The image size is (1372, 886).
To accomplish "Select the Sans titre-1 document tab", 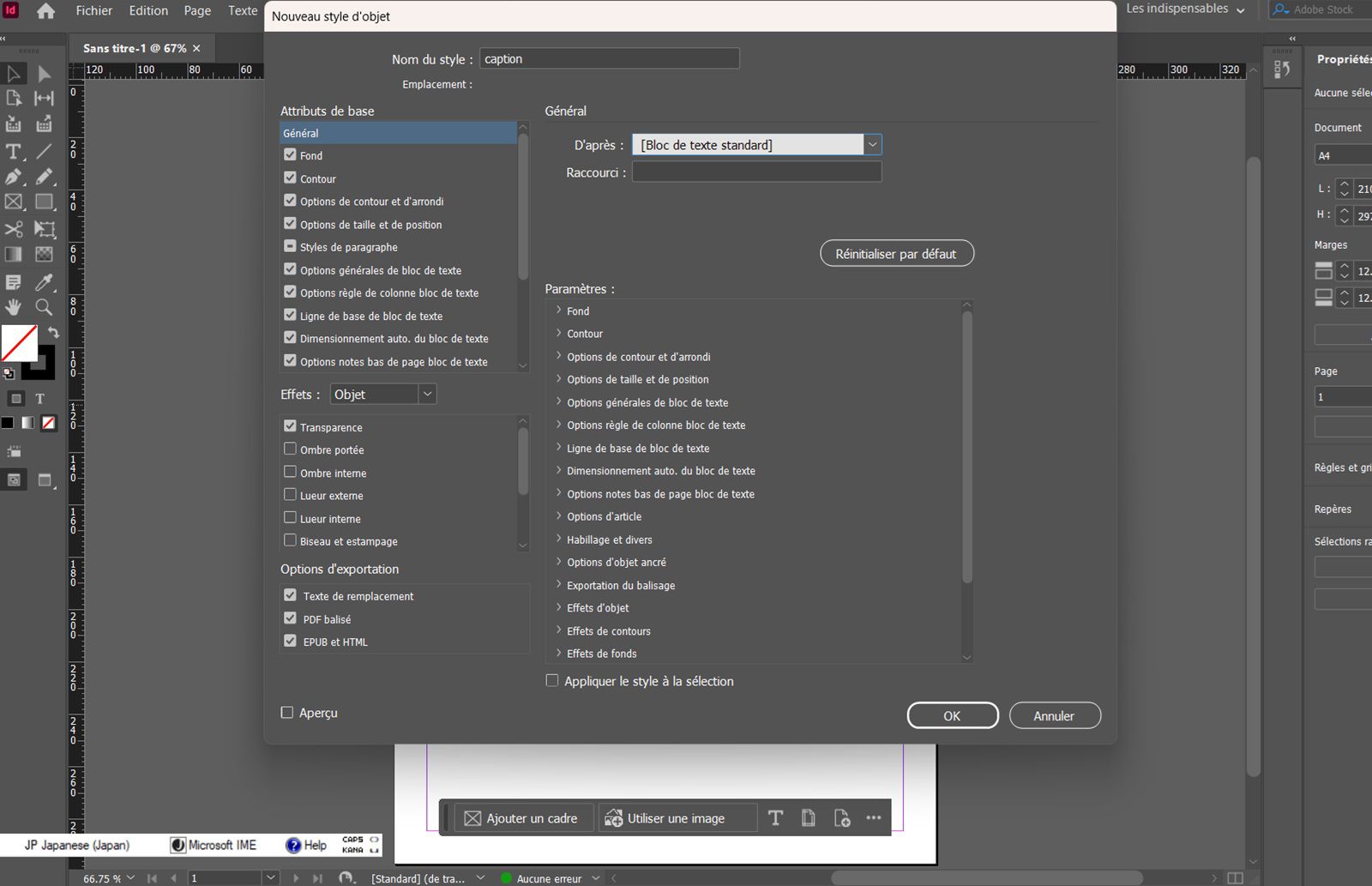I will (x=135, y=49).
